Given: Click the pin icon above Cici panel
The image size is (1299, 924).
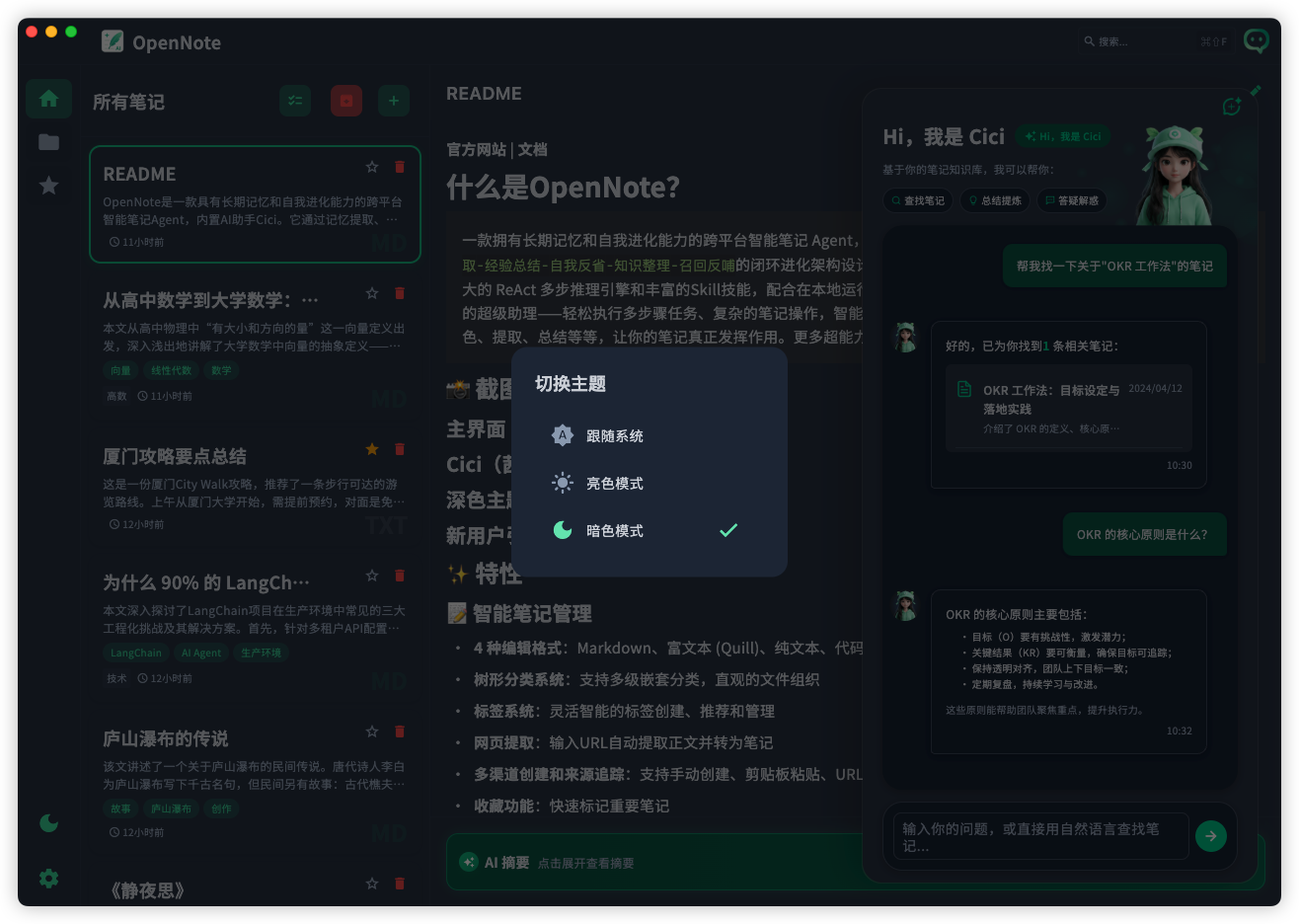Looking at the screenshot, I should 1256,90.
